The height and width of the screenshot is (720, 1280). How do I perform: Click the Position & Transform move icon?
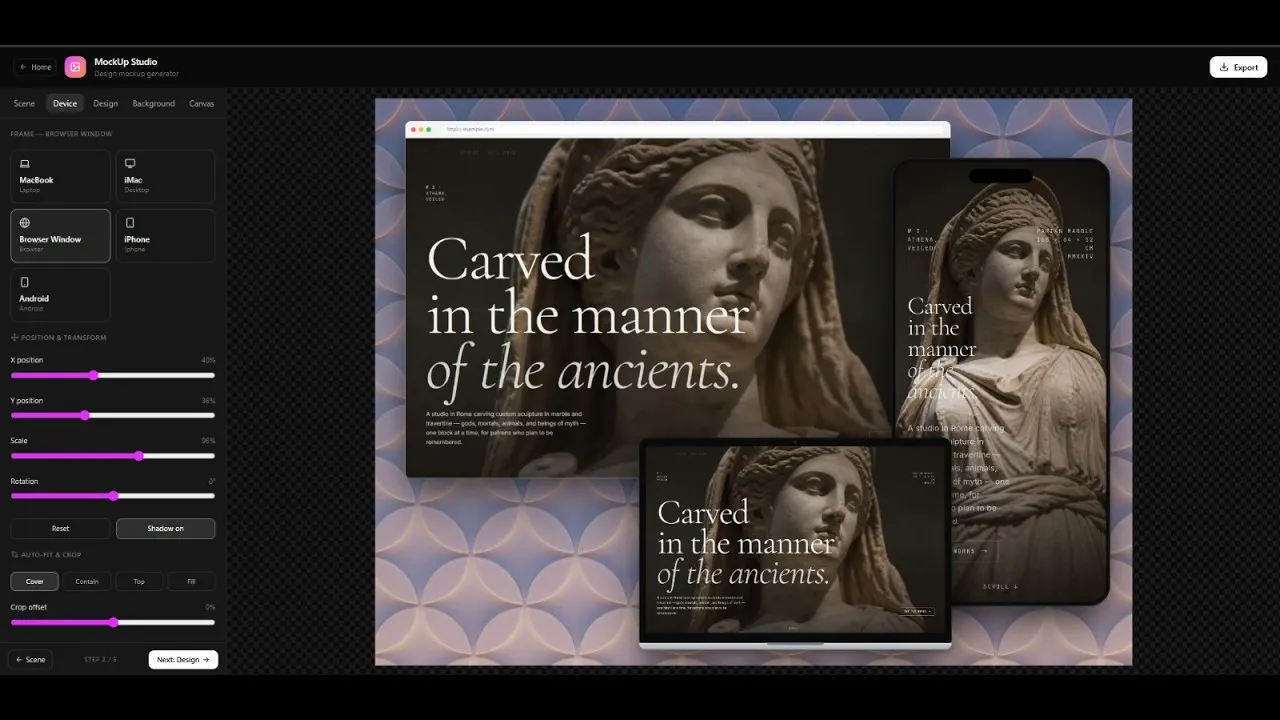pyautogui.click(x=14, y=338)
